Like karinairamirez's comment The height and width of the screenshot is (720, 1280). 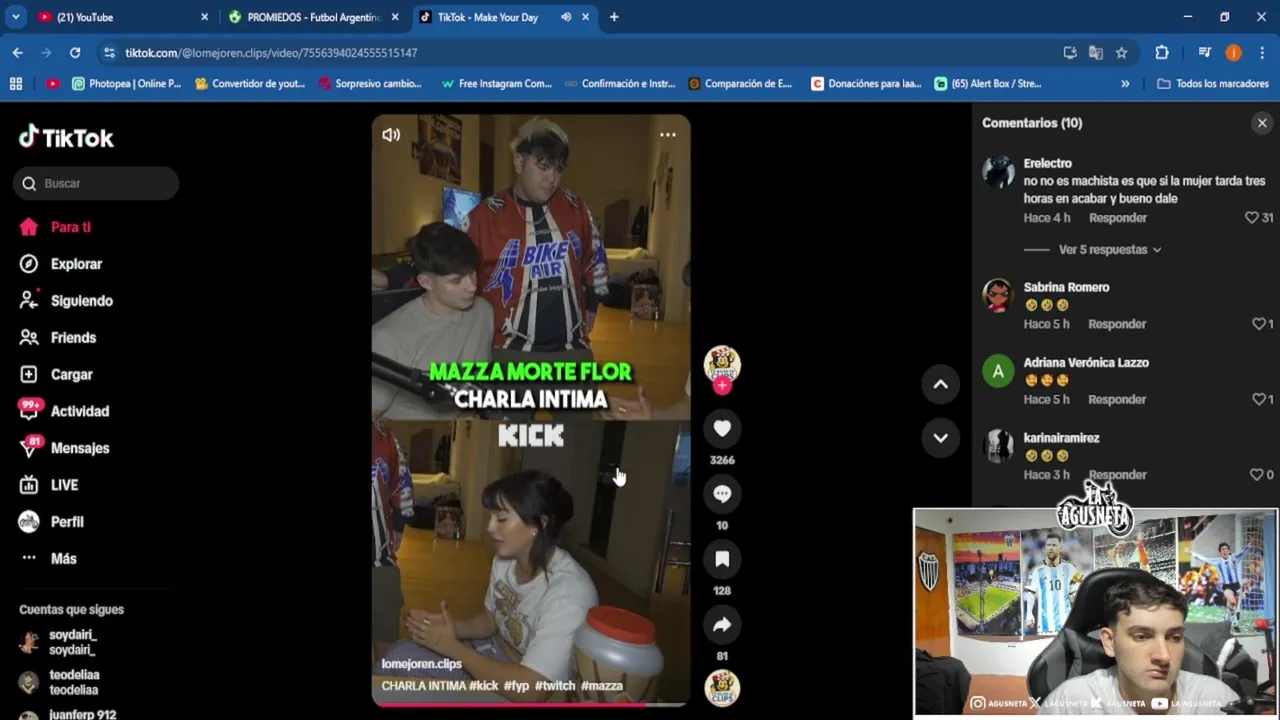(x=1256, y=475)
